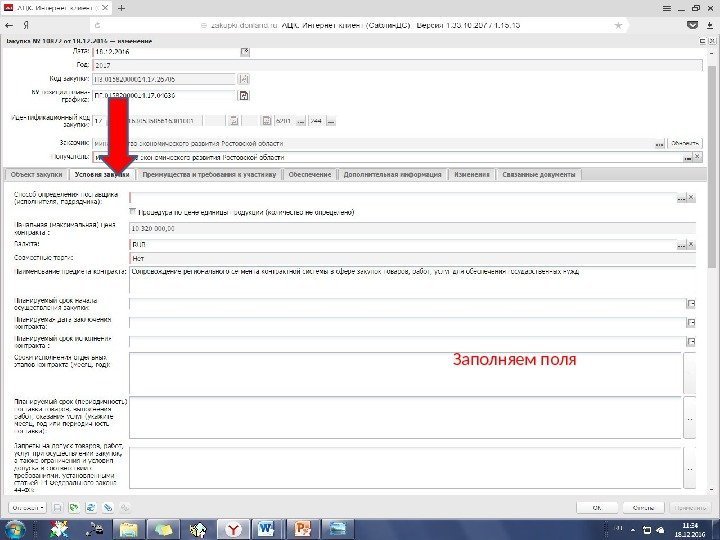Open Получатель lookup ellipsis button
The height and width of the screenshot is (540, 720).
point(687,158)
